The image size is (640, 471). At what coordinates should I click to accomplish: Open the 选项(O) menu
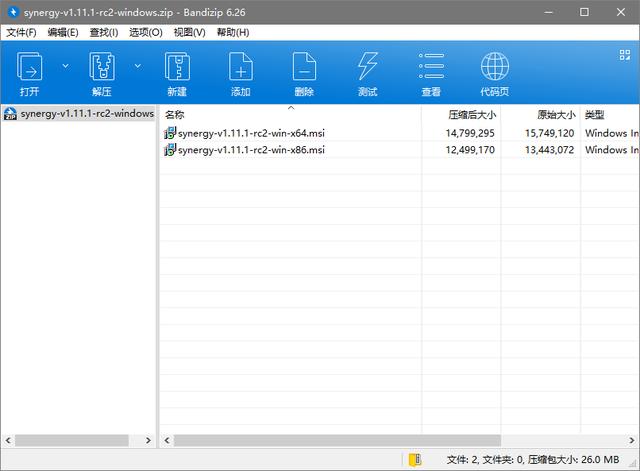[146, 33]
